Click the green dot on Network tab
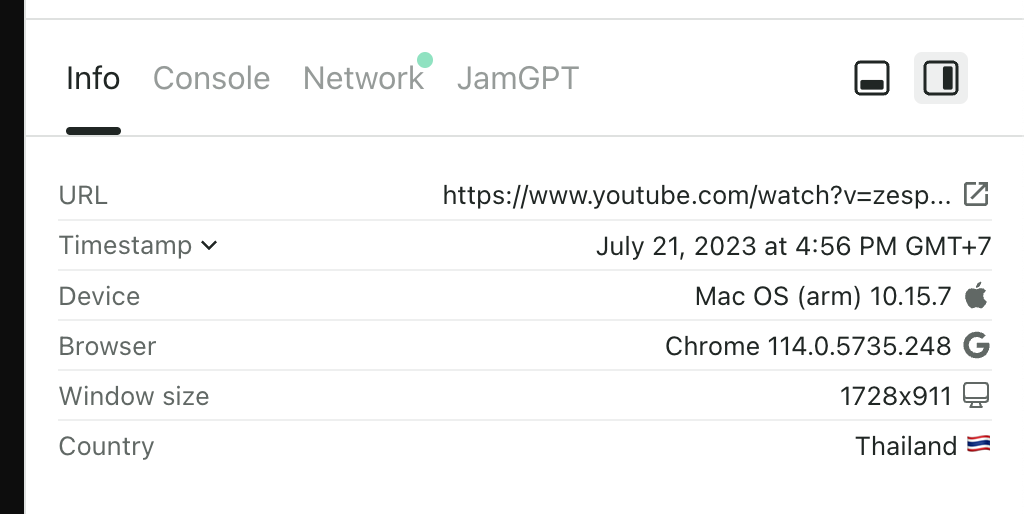This screenshot has height=514, width=1024. tap(425, 60)
